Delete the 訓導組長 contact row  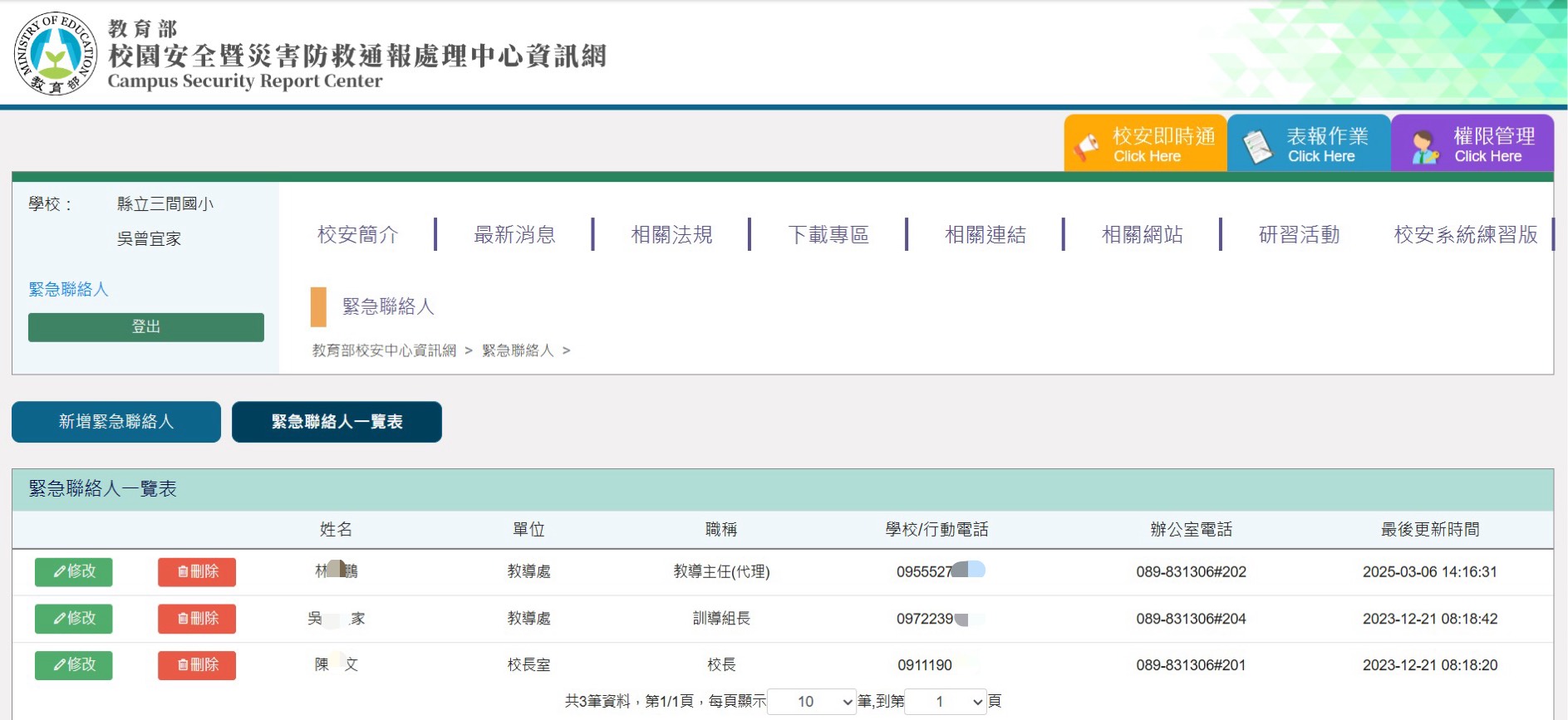[197, 619]
